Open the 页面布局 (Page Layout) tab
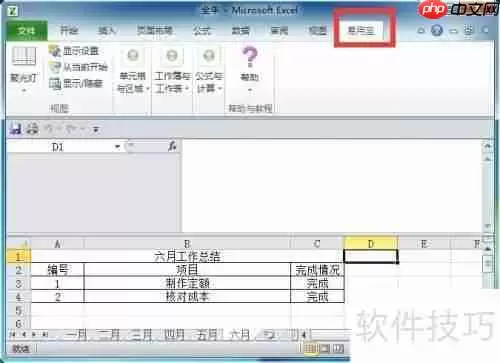Image resolution: width=500 pixels, height=363 pixels. tap(155, 31)
